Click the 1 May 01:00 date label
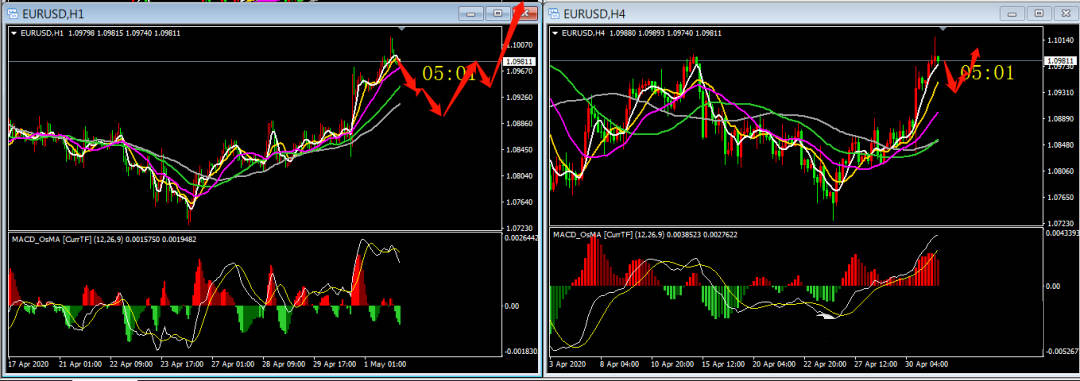Image resolution: width=1080 pixels, height=381 pixels. pos(385,364)
